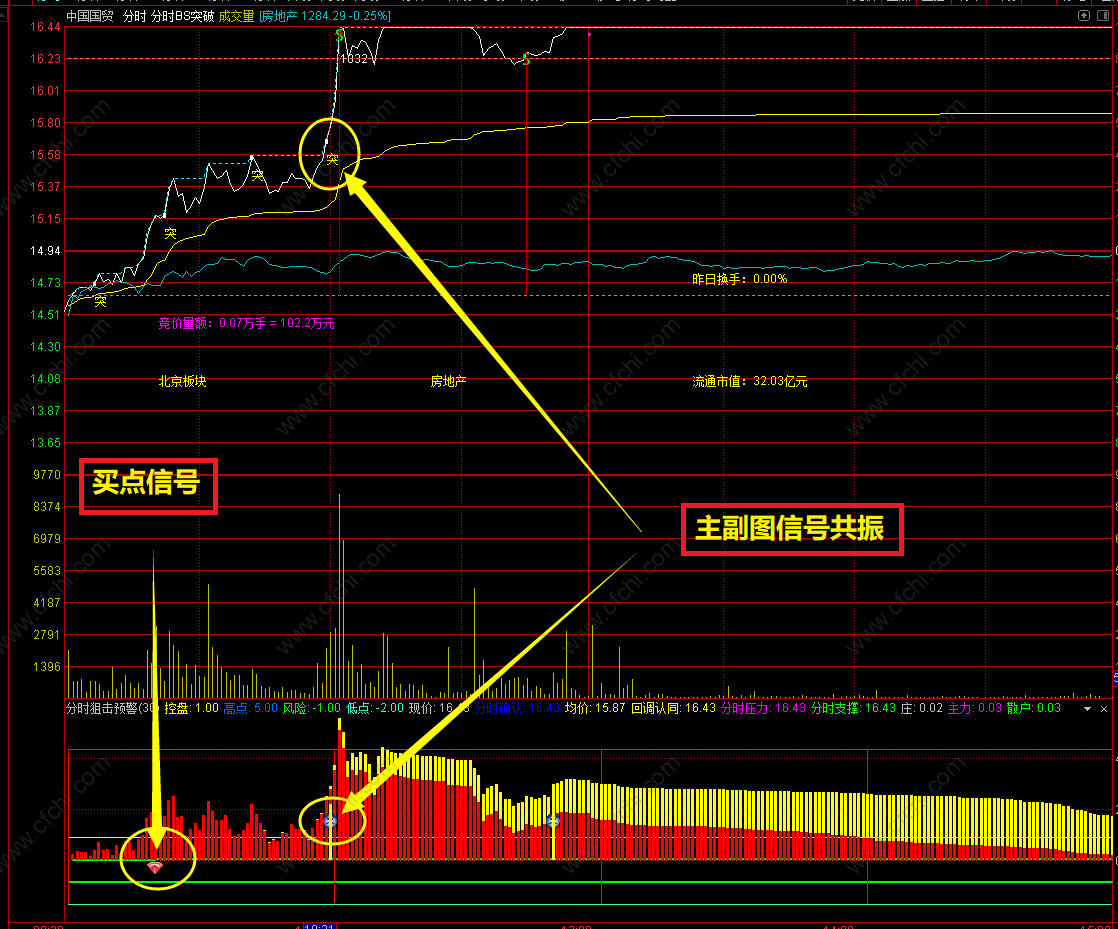Click the 分时压力: 16.43 value

coord(763,708)
